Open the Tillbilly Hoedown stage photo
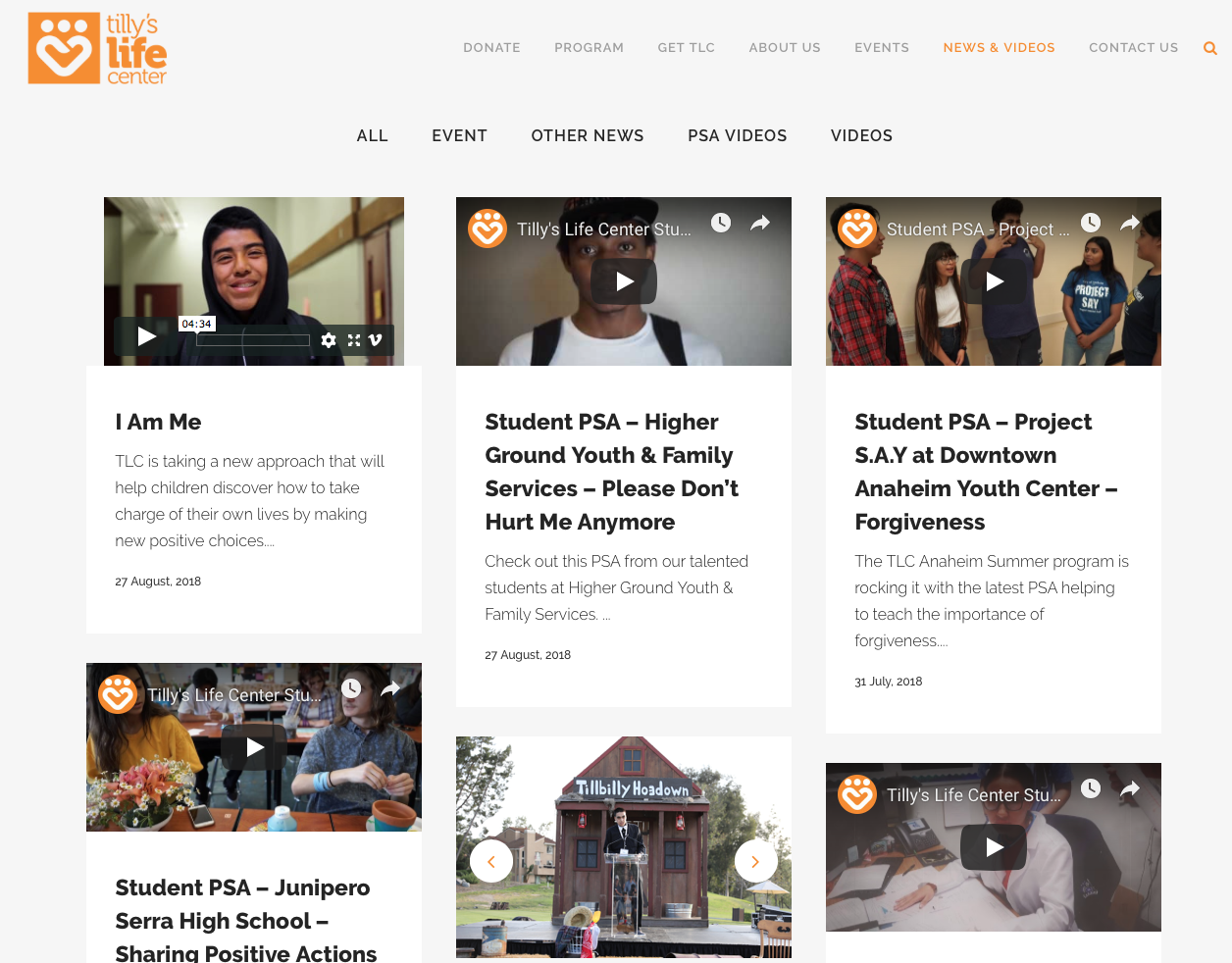1232x963 pixels. point(624,847)
